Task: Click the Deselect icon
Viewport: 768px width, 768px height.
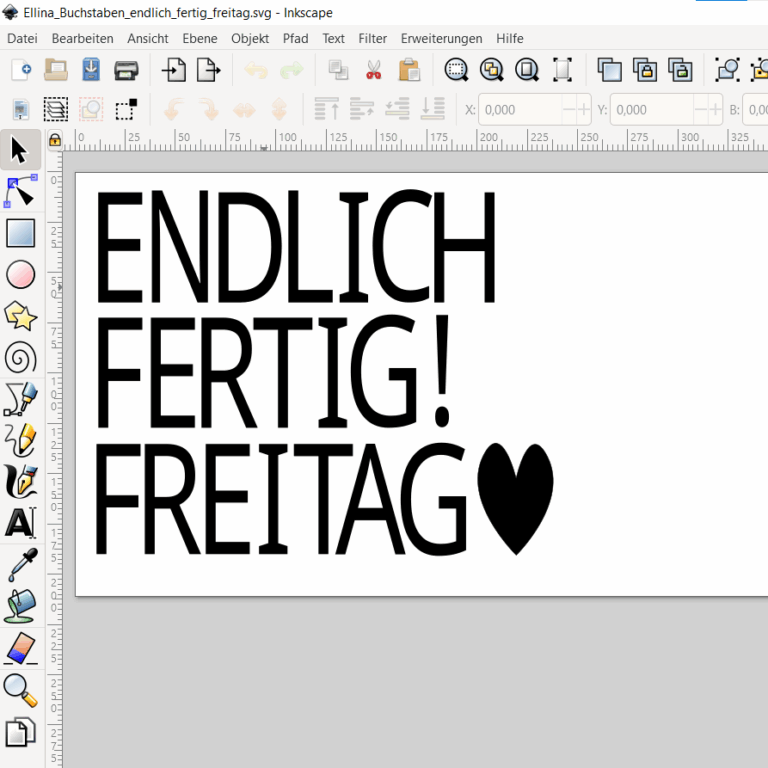Action: 91,109
